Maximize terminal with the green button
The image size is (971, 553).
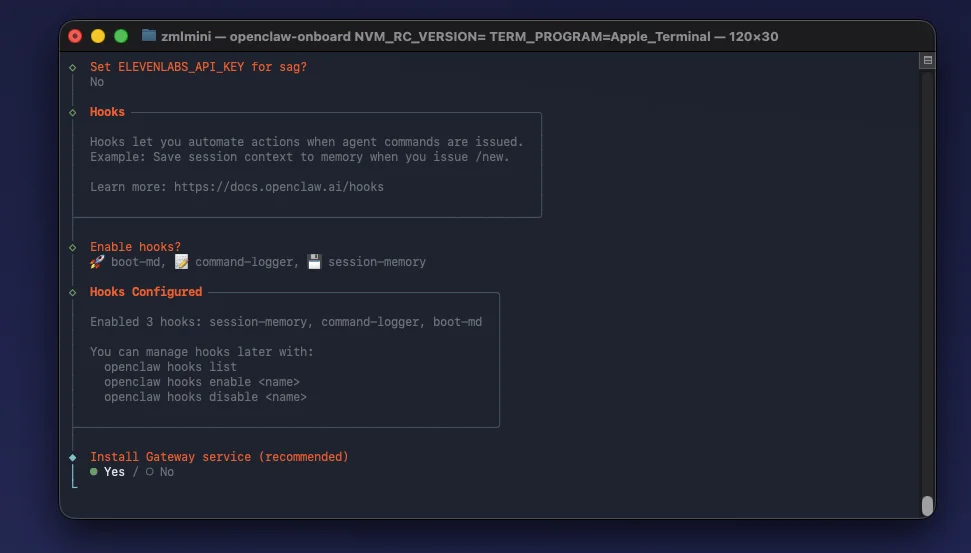121,36
